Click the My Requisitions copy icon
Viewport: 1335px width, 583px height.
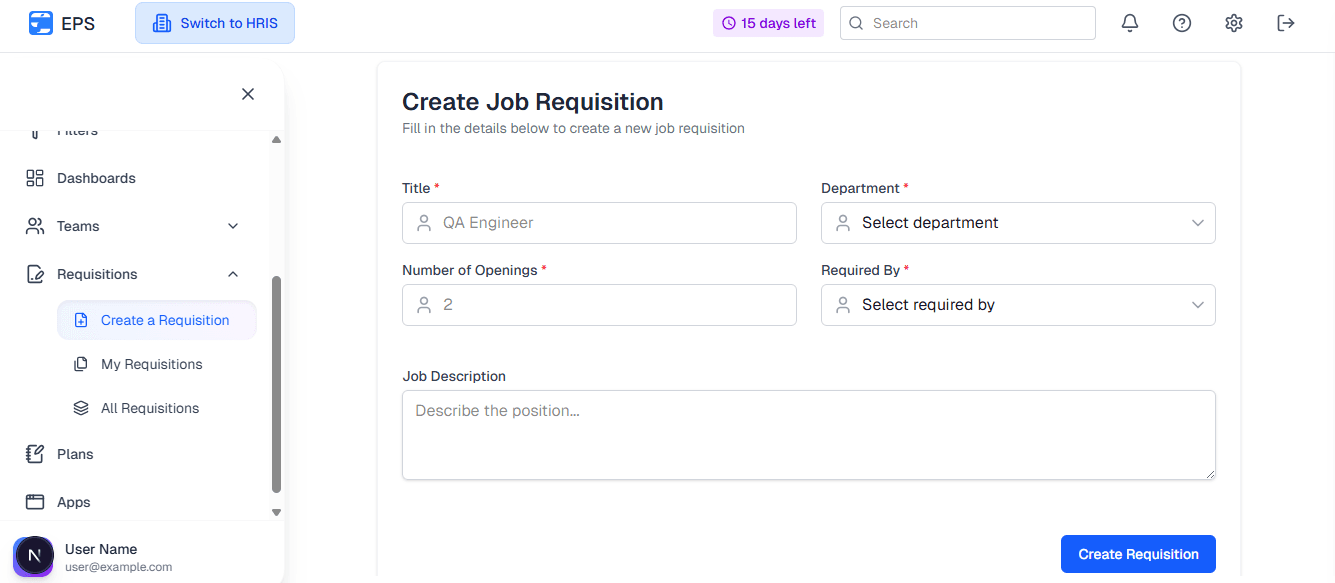pos(81,364)
